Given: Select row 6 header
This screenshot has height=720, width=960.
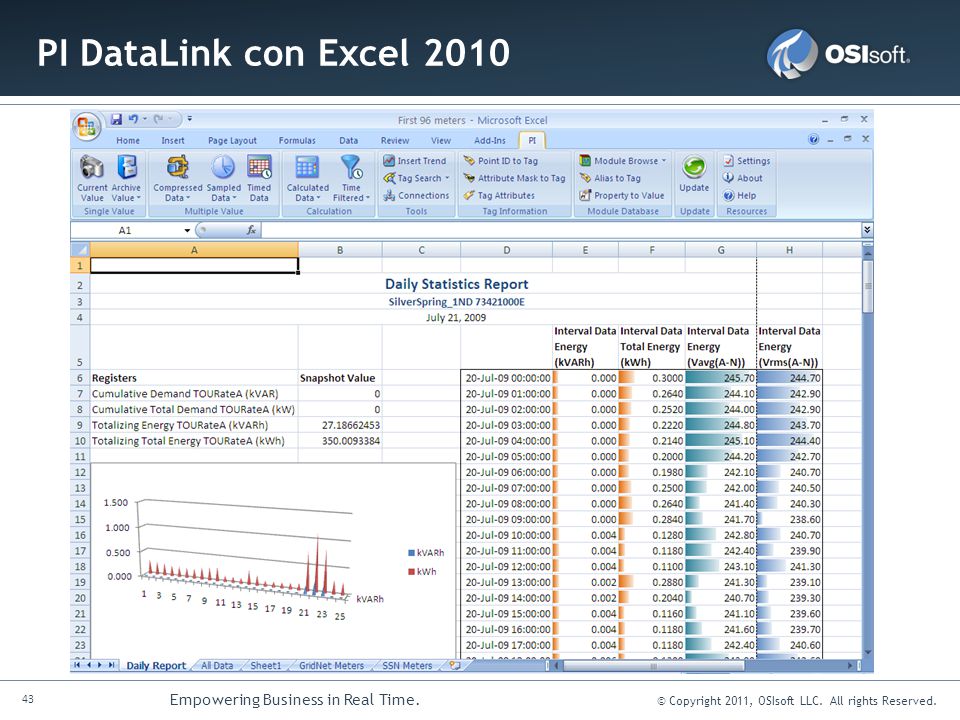Looking at the screenshot, I should point(80,378).
